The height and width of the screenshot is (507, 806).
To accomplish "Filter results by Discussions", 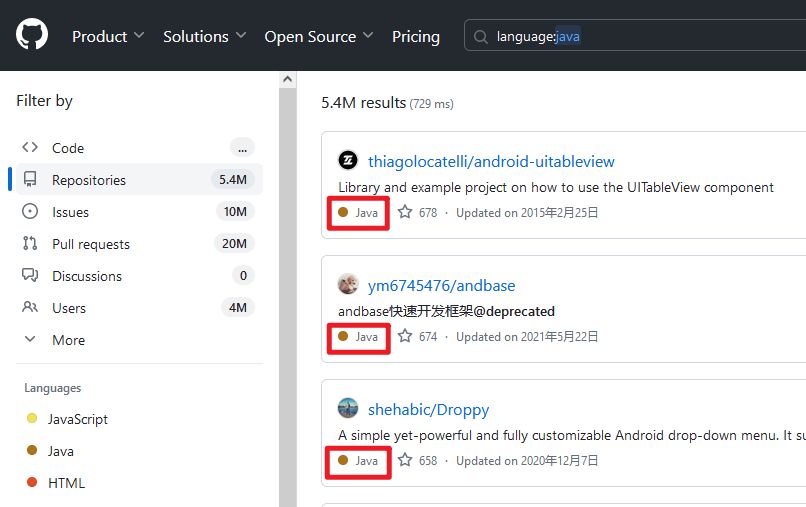I will pos(139,276).
